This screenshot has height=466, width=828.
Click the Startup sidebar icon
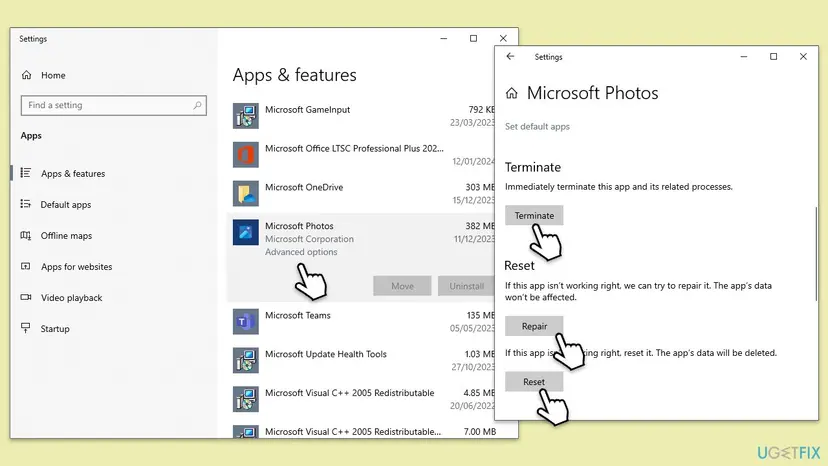[x=25, y=328]
